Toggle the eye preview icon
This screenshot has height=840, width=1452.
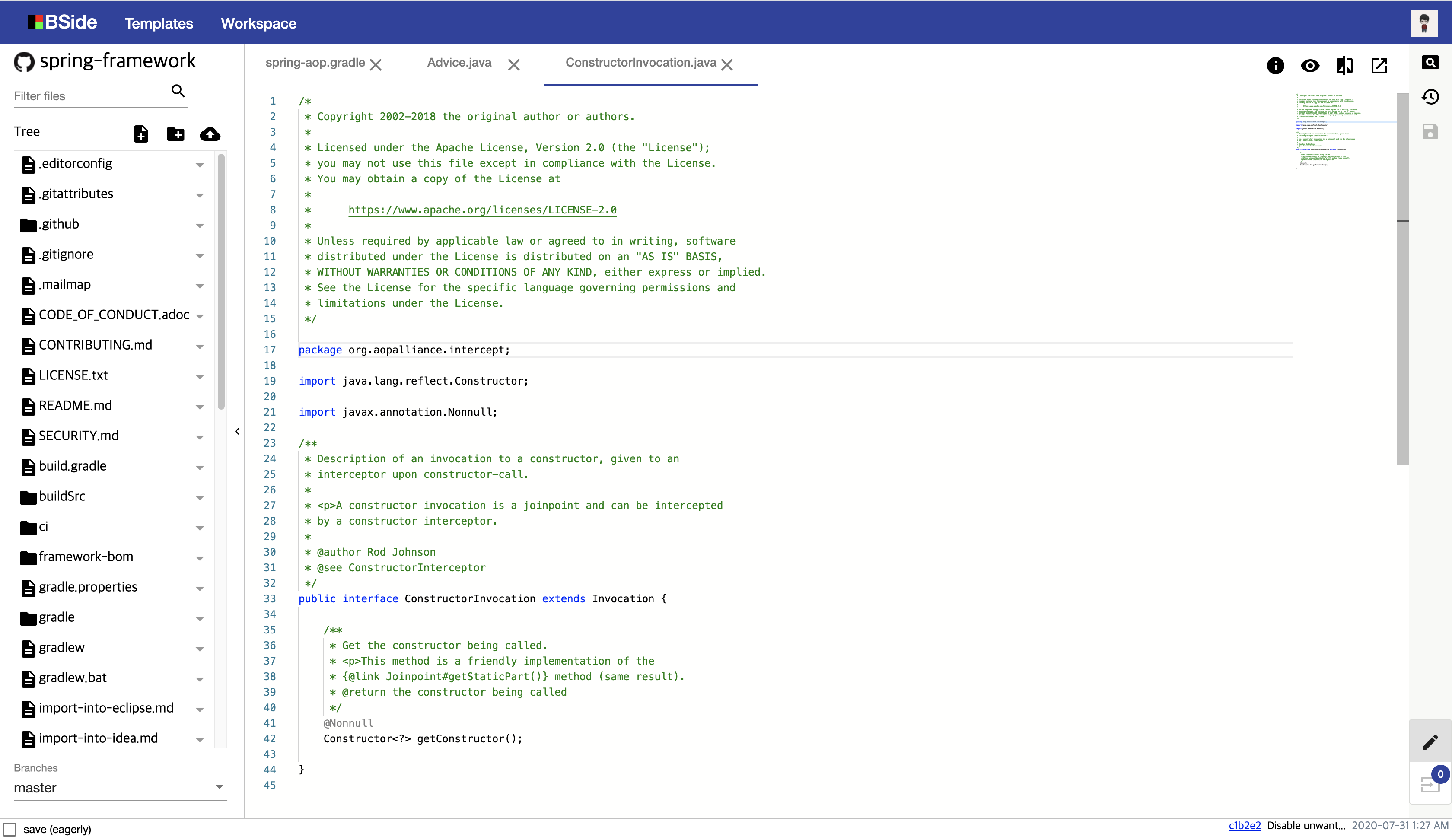(x=1310, y=66)
